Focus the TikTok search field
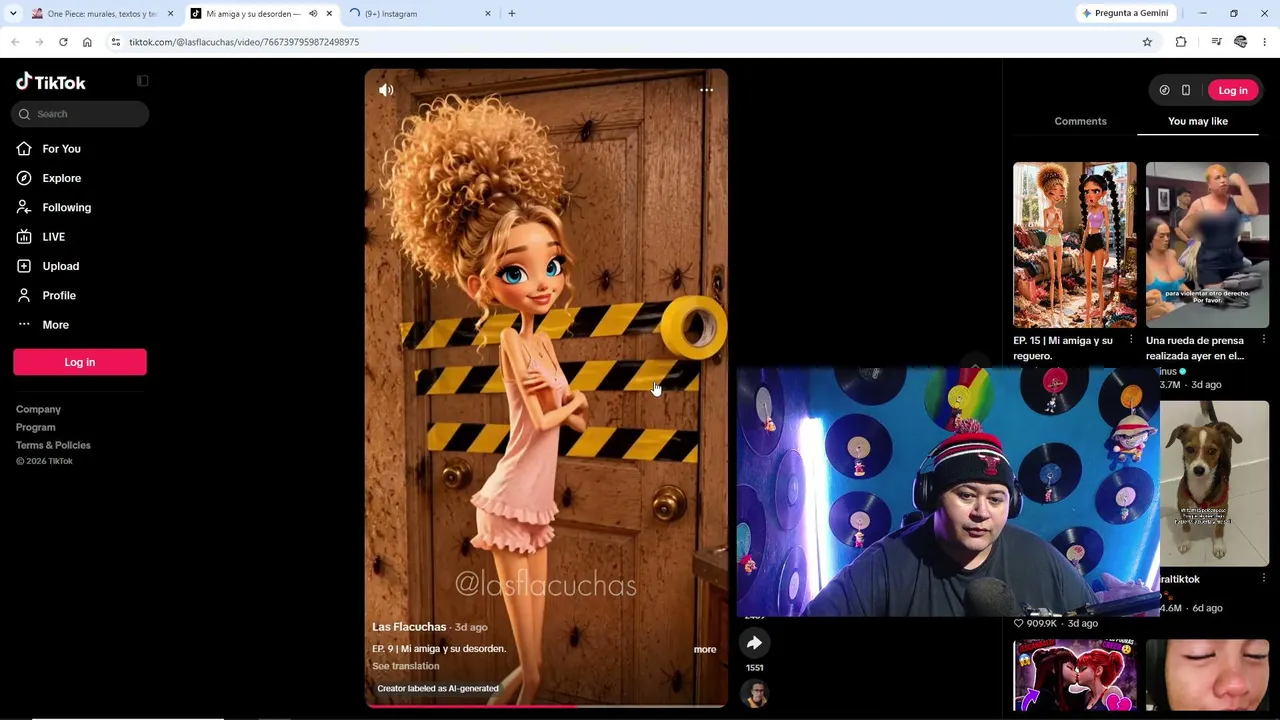Image resolution: width=1280 pixels, height=720 pixels. [x=80, y=114]
